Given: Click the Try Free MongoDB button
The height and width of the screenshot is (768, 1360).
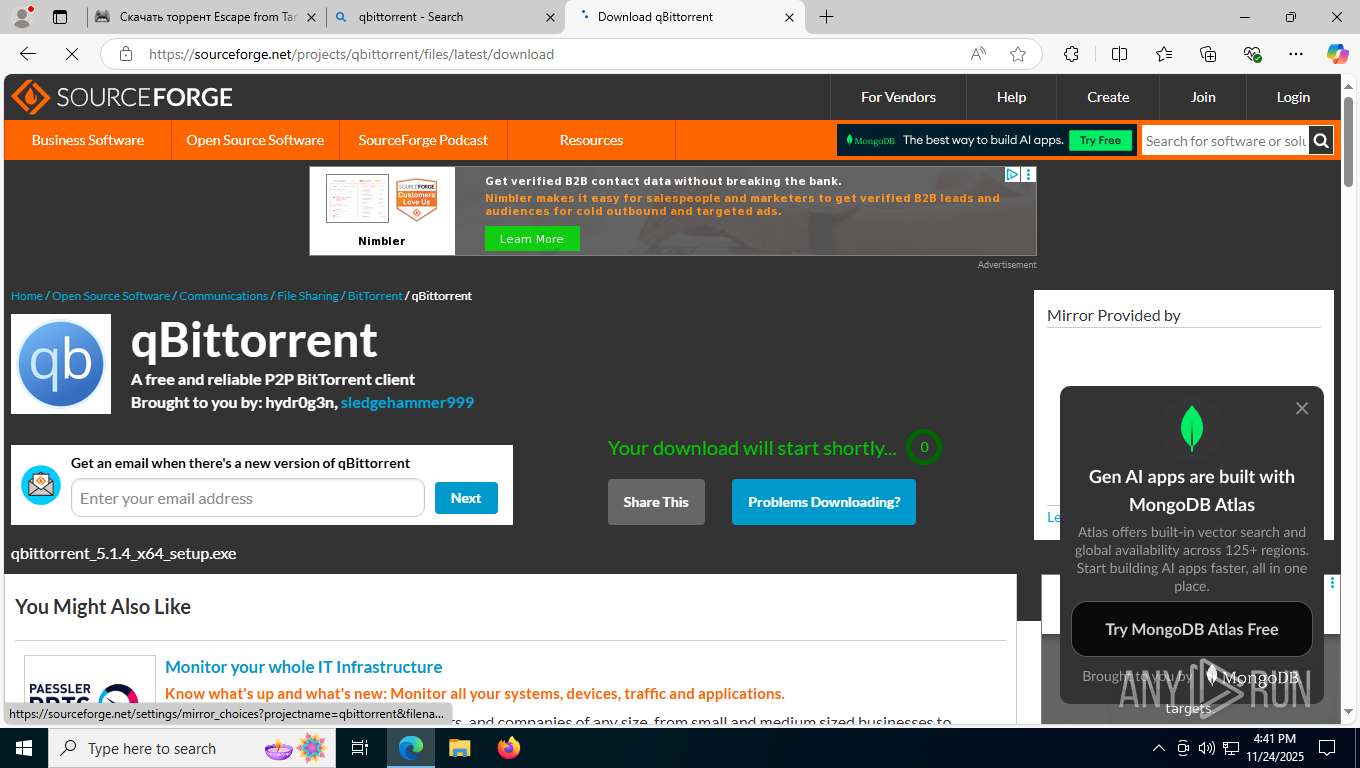Looking at the screenshot, I should pos(1100,140).
